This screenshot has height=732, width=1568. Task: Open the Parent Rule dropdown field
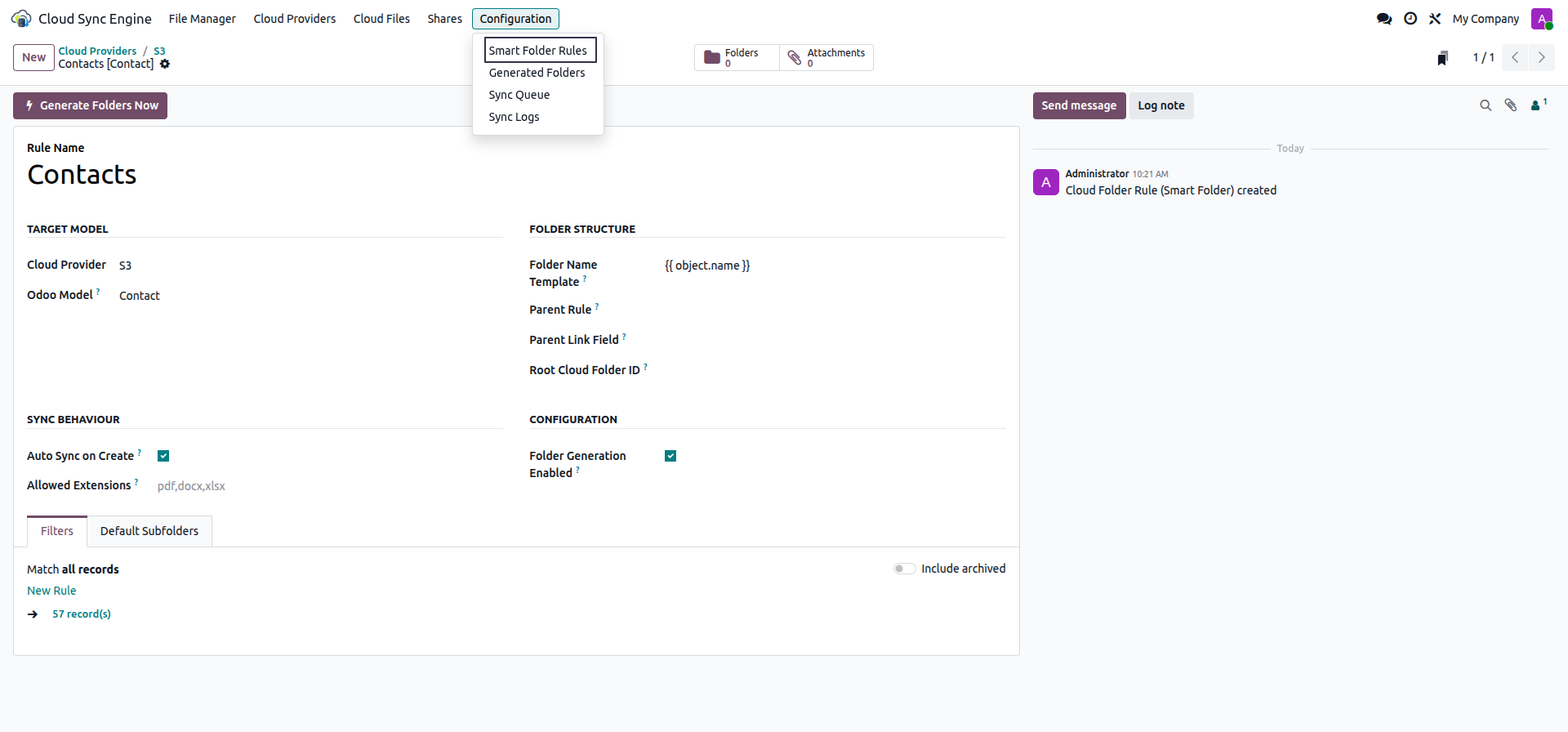point(835,310)
